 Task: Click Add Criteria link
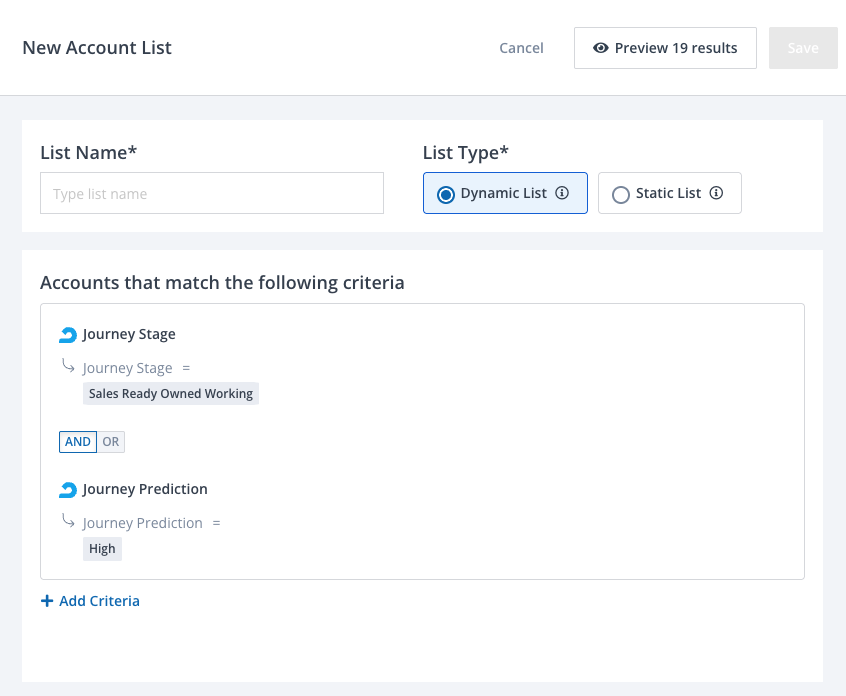(99, 601)
